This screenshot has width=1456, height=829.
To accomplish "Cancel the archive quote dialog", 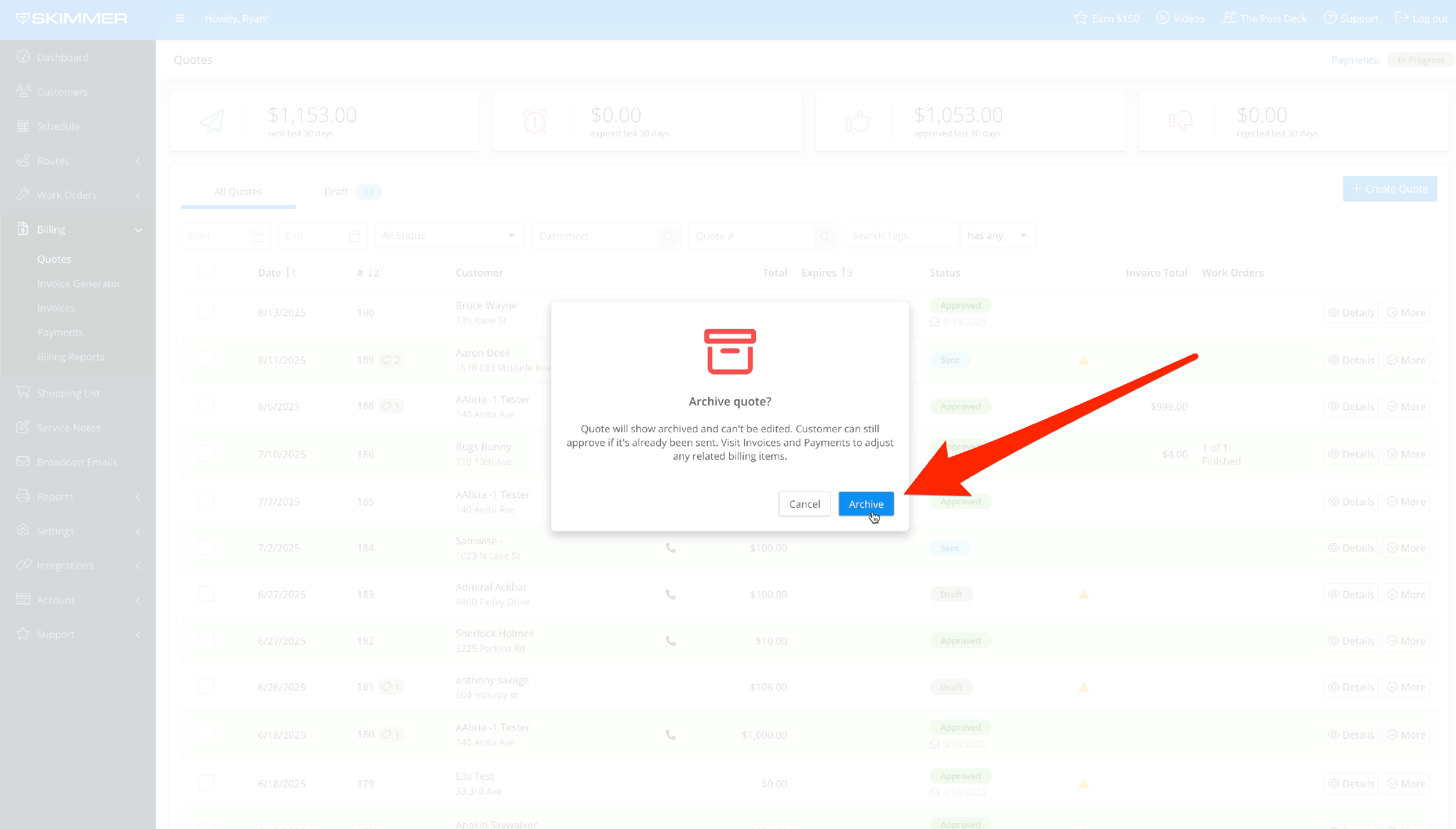I will click(x=804, y=504).
